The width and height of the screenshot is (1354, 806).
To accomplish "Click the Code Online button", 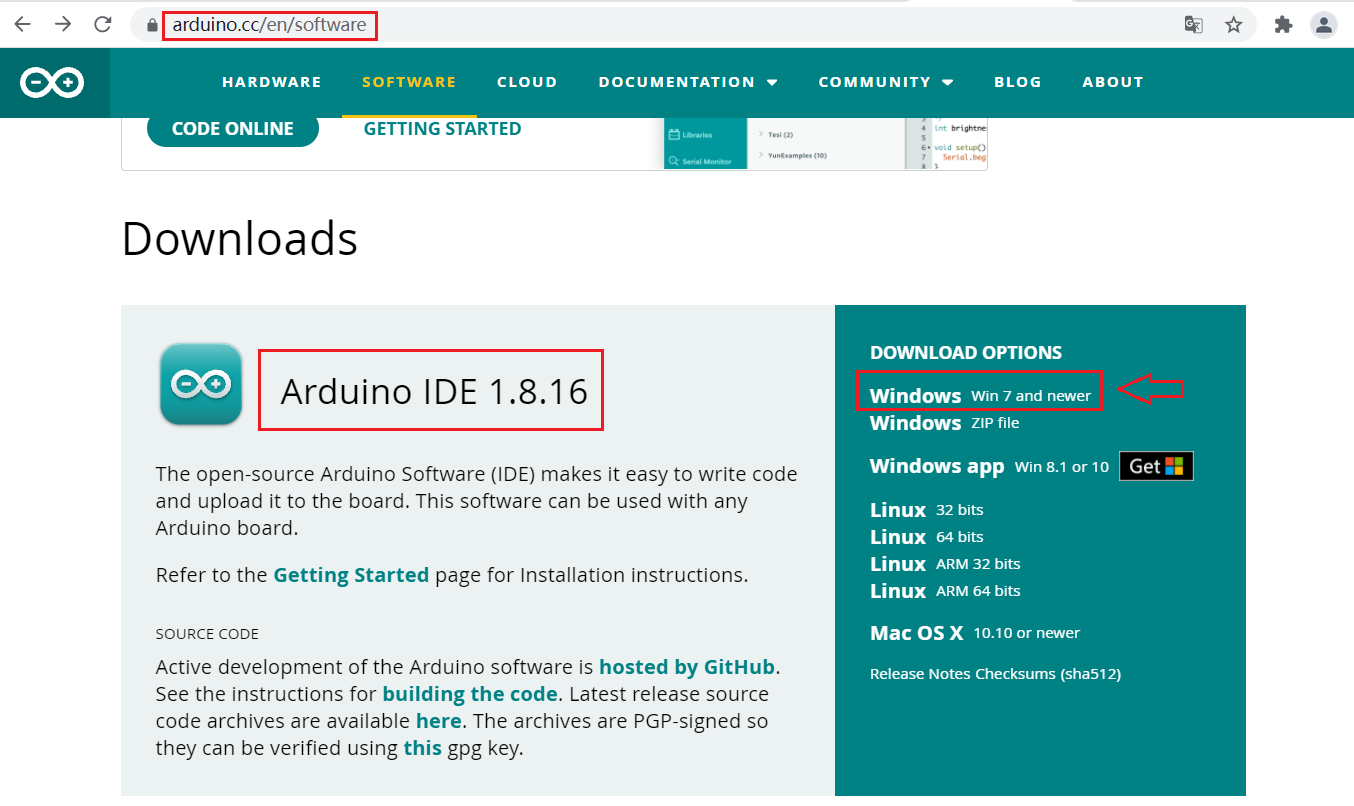I will 233,129.
